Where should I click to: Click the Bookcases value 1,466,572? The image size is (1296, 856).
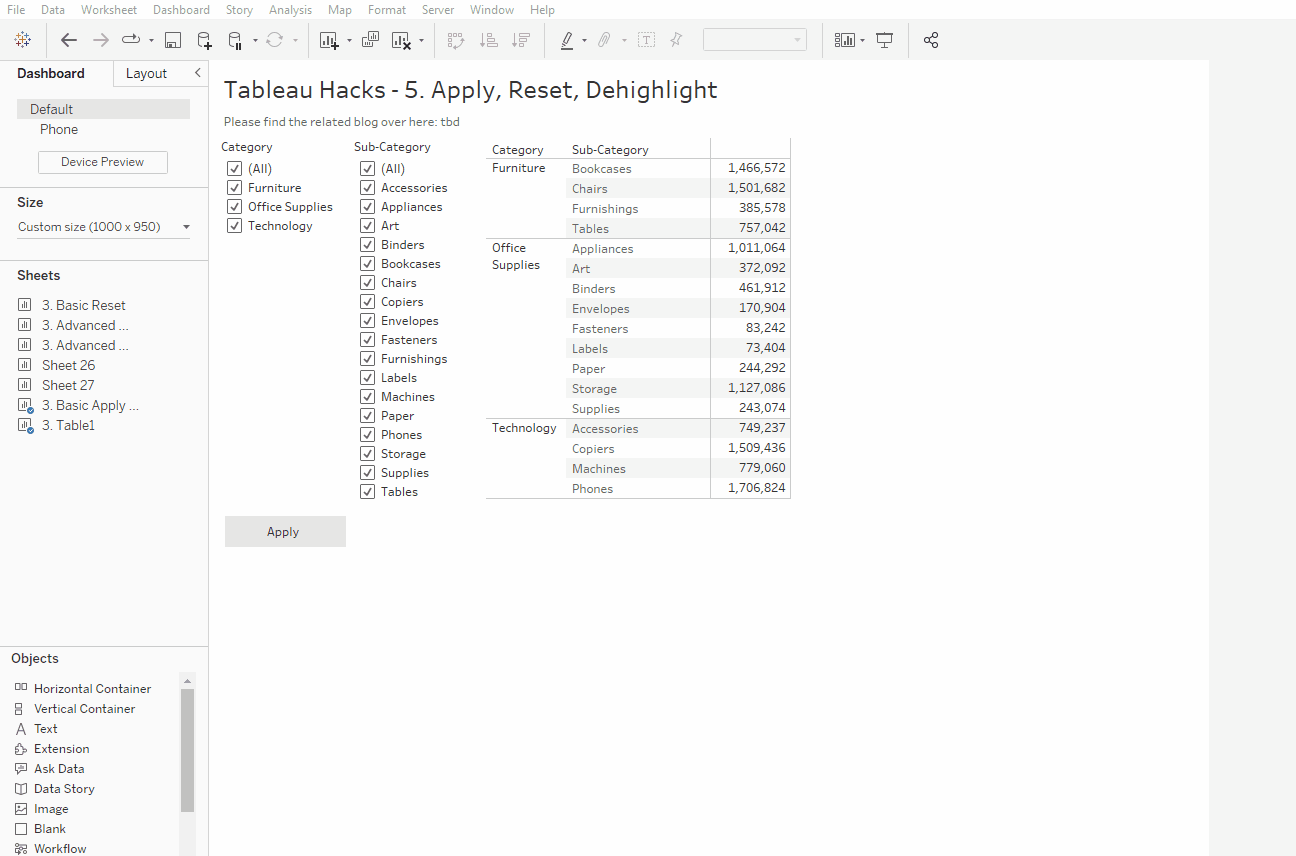(757, 169)
